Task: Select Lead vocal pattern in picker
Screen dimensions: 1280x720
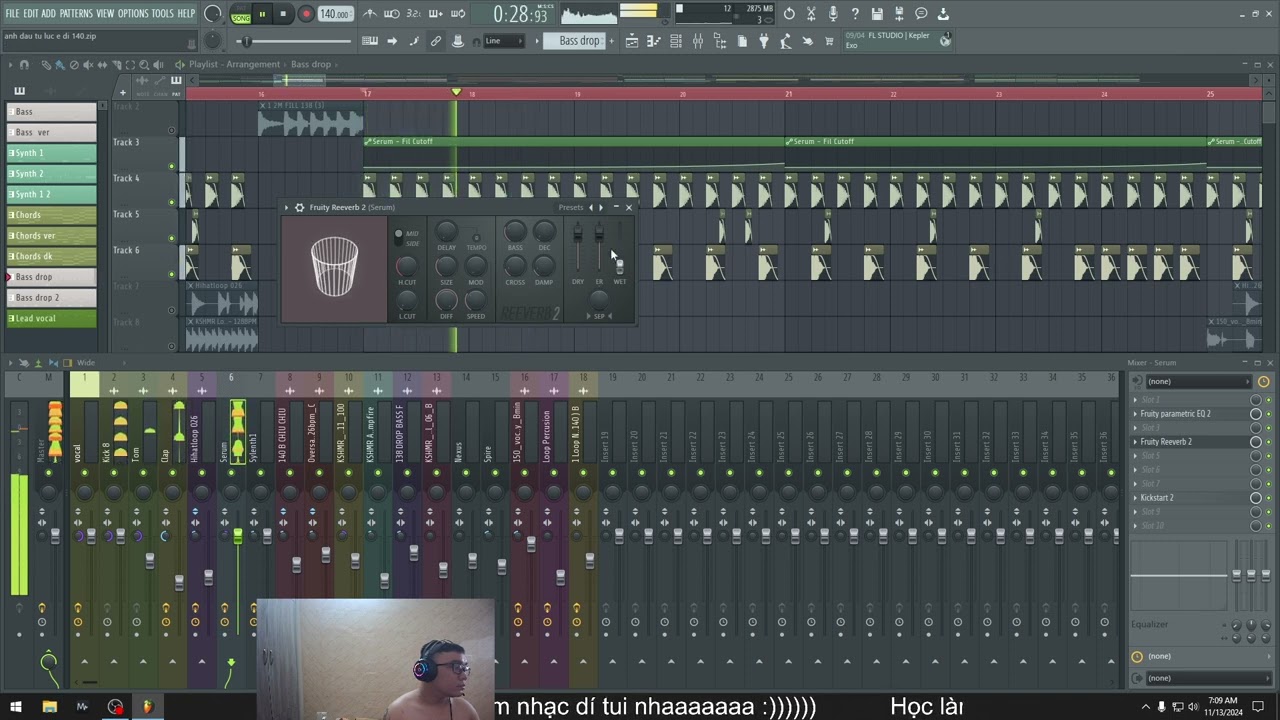Action: point(52,318)
